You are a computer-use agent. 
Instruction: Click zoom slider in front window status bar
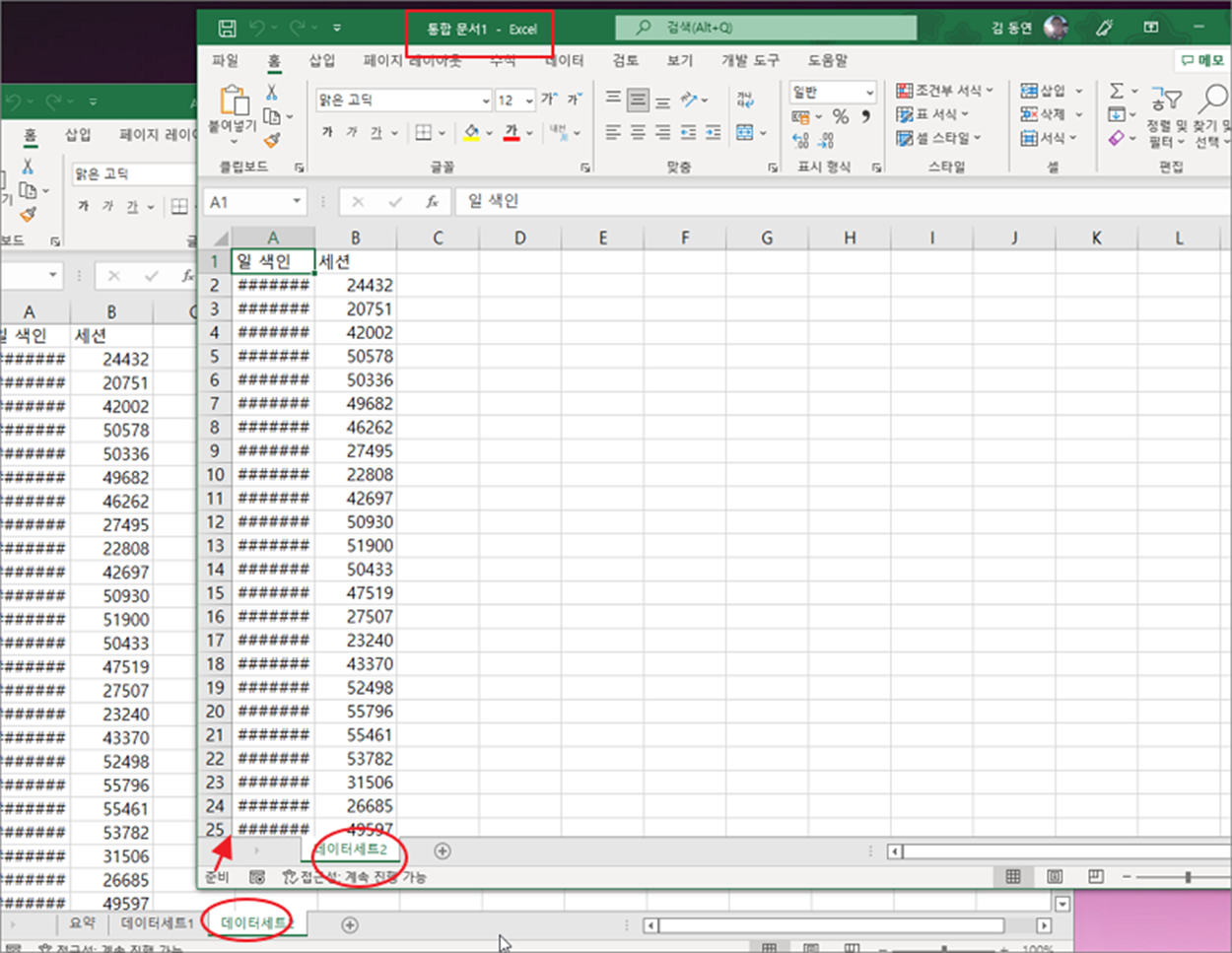[x=1188, y=877]
